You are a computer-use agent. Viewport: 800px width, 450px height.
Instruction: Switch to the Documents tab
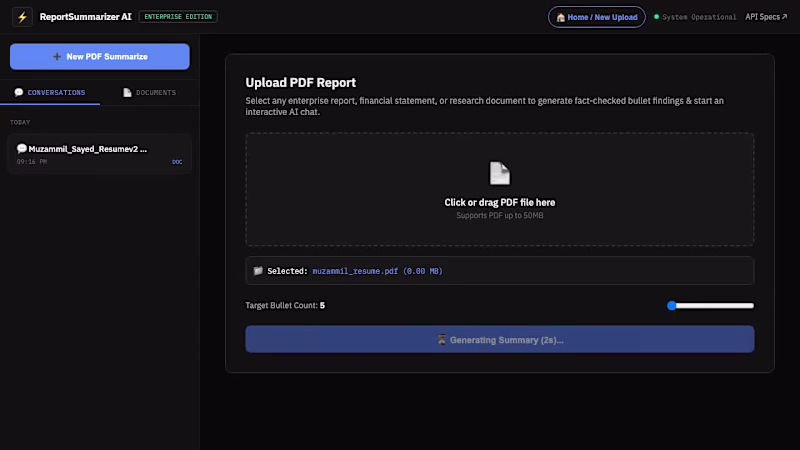pyautogui.click(x=149, y=92)
